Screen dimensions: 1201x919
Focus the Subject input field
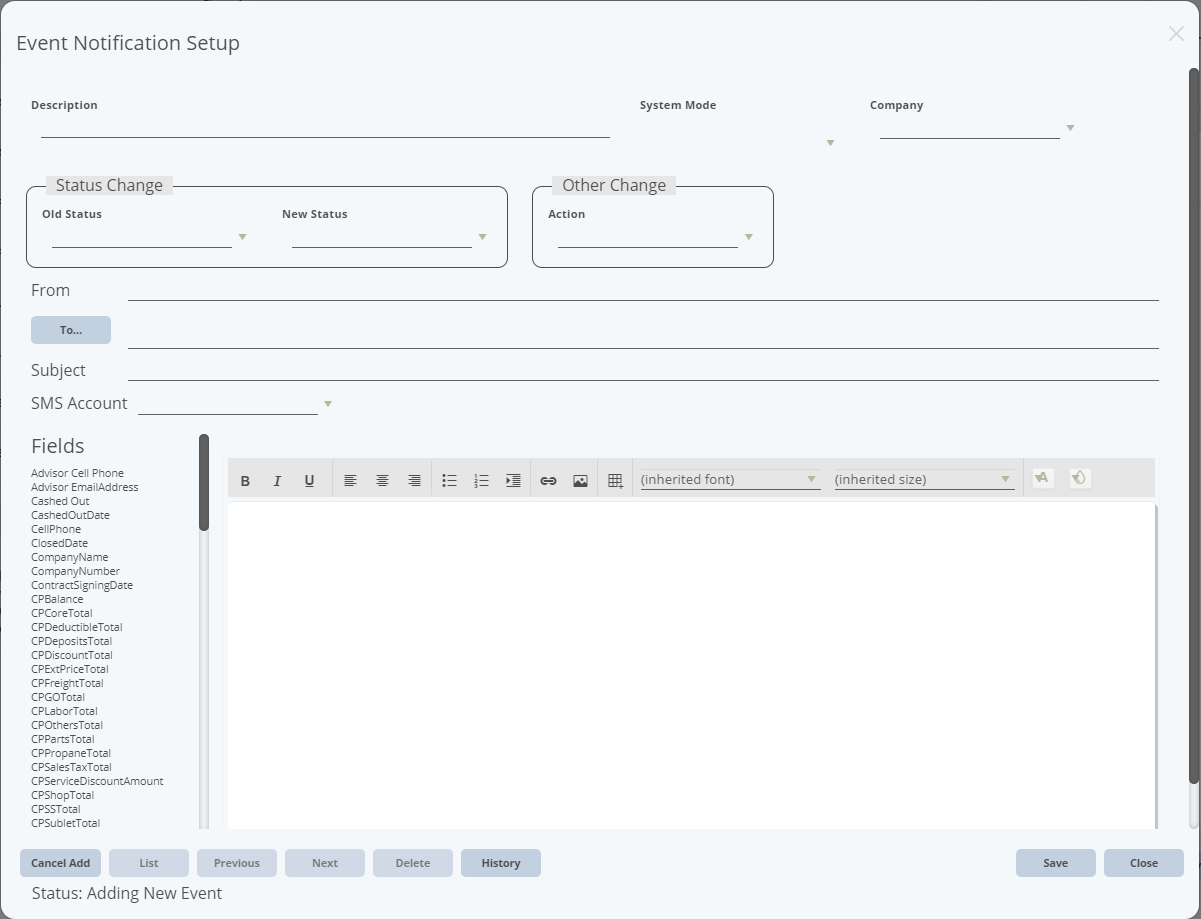coord(643,369)
